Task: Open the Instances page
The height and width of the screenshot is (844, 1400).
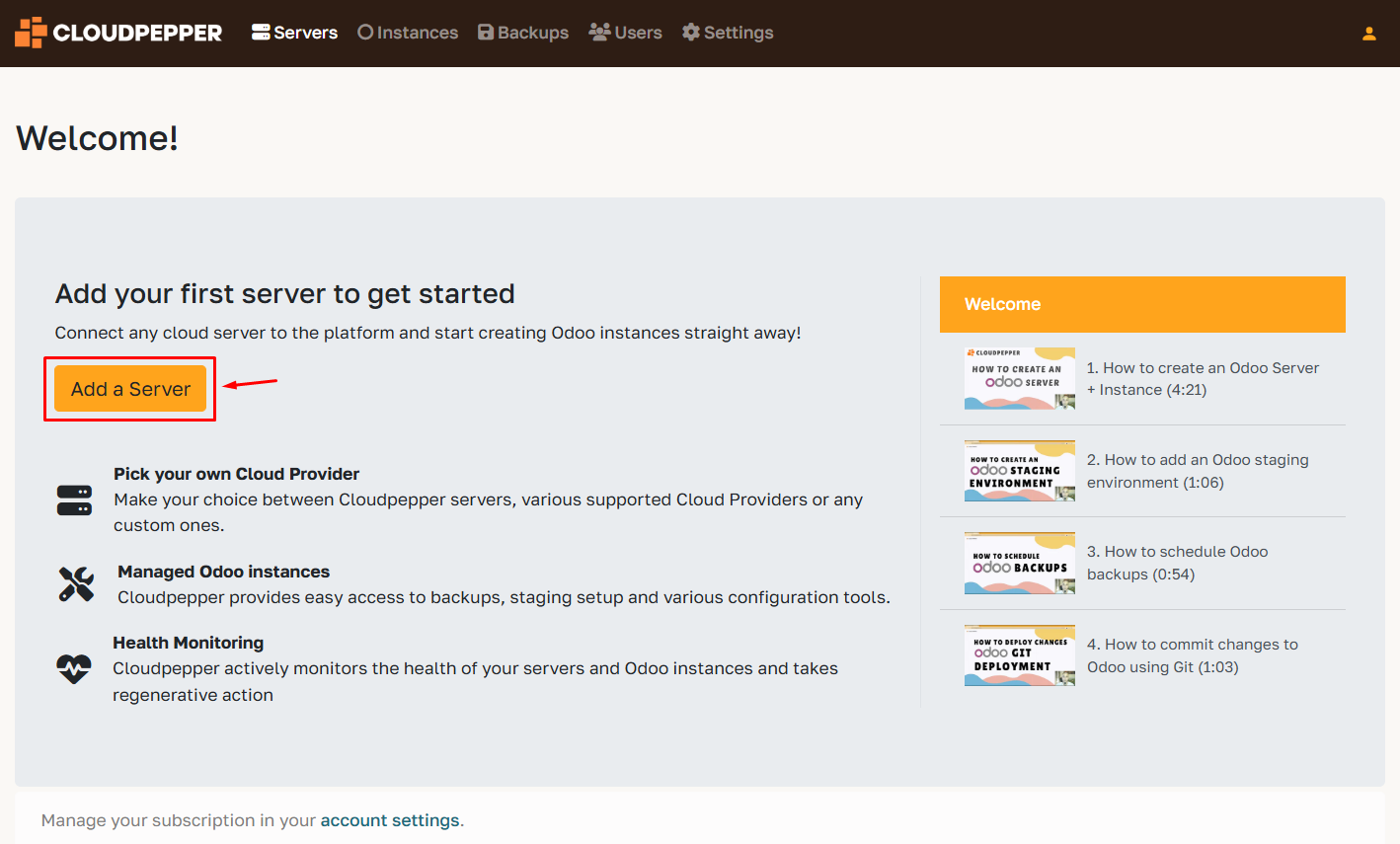Action: pyautogui.click(x=416, y=32)
